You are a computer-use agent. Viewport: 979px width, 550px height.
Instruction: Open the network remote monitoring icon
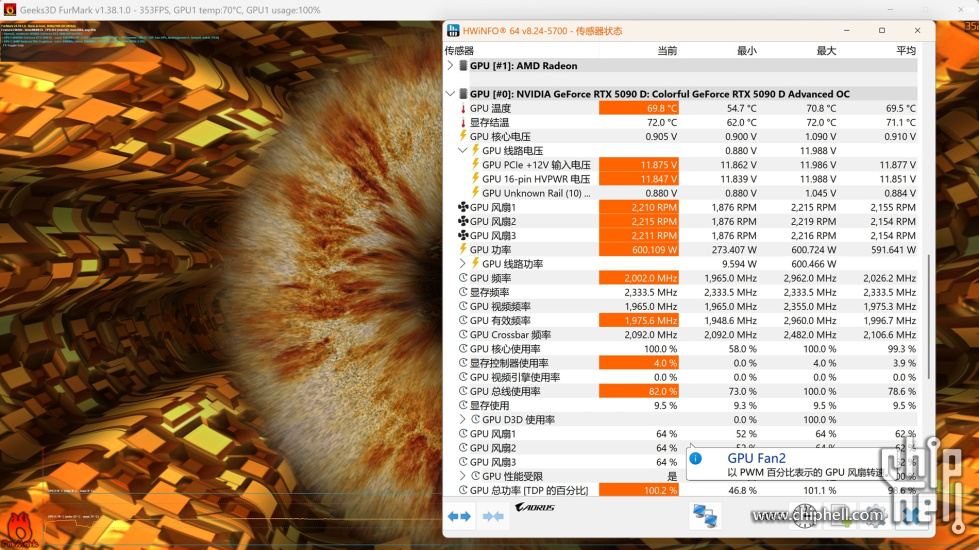[x=704, y=516]
